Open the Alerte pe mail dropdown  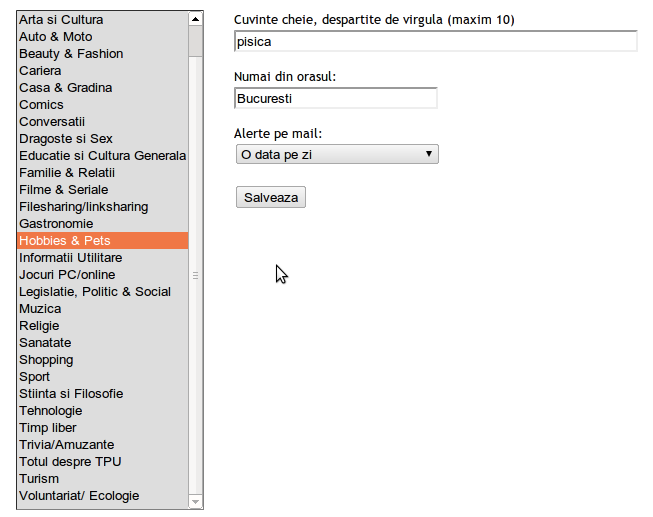(x=337, y=154)
